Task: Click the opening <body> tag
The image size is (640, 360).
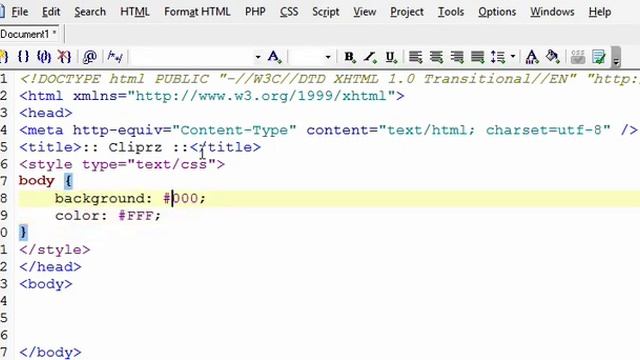Action: [x=45, y=284]
